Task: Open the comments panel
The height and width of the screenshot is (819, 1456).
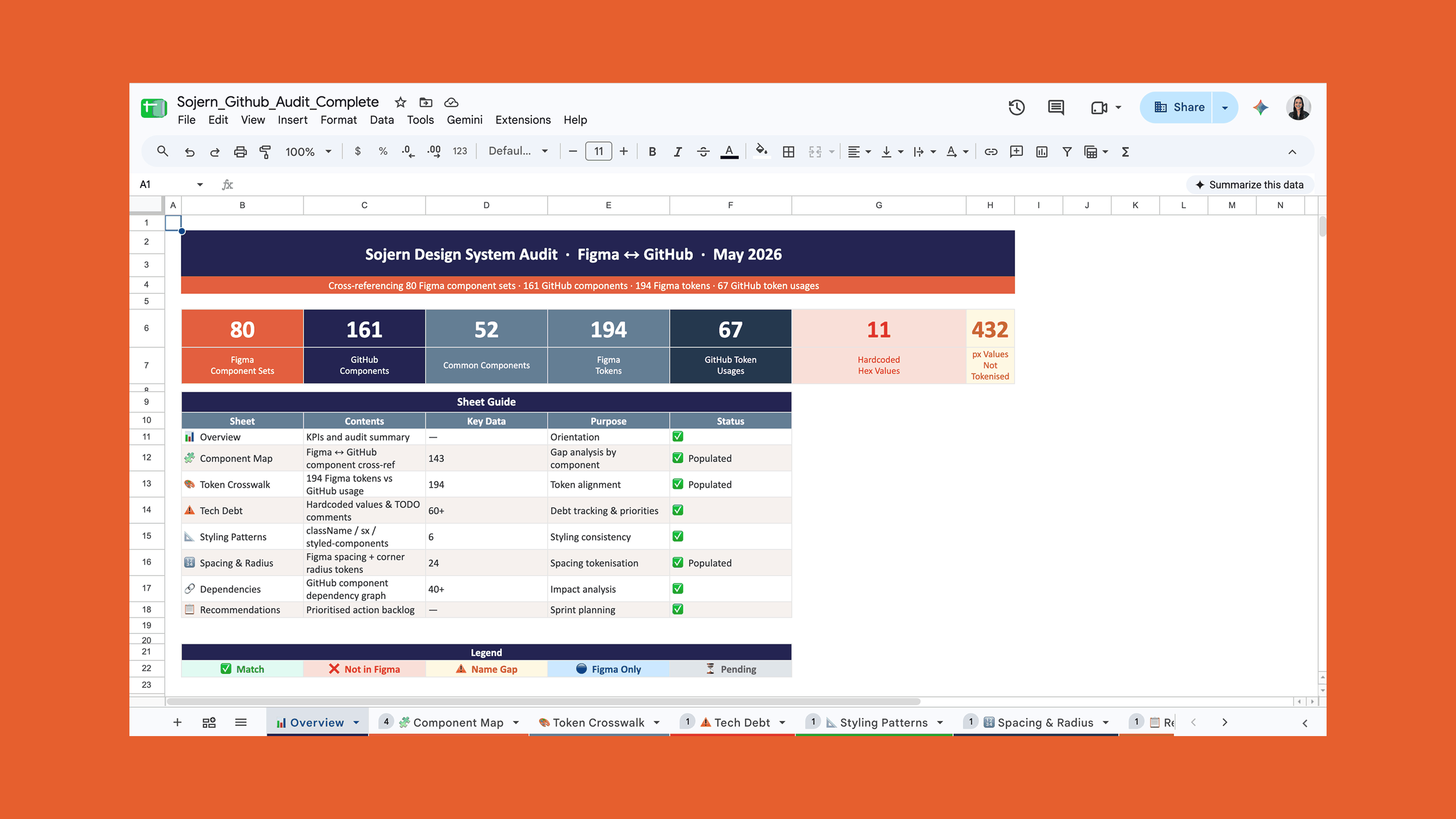Action: point(1056,107)
